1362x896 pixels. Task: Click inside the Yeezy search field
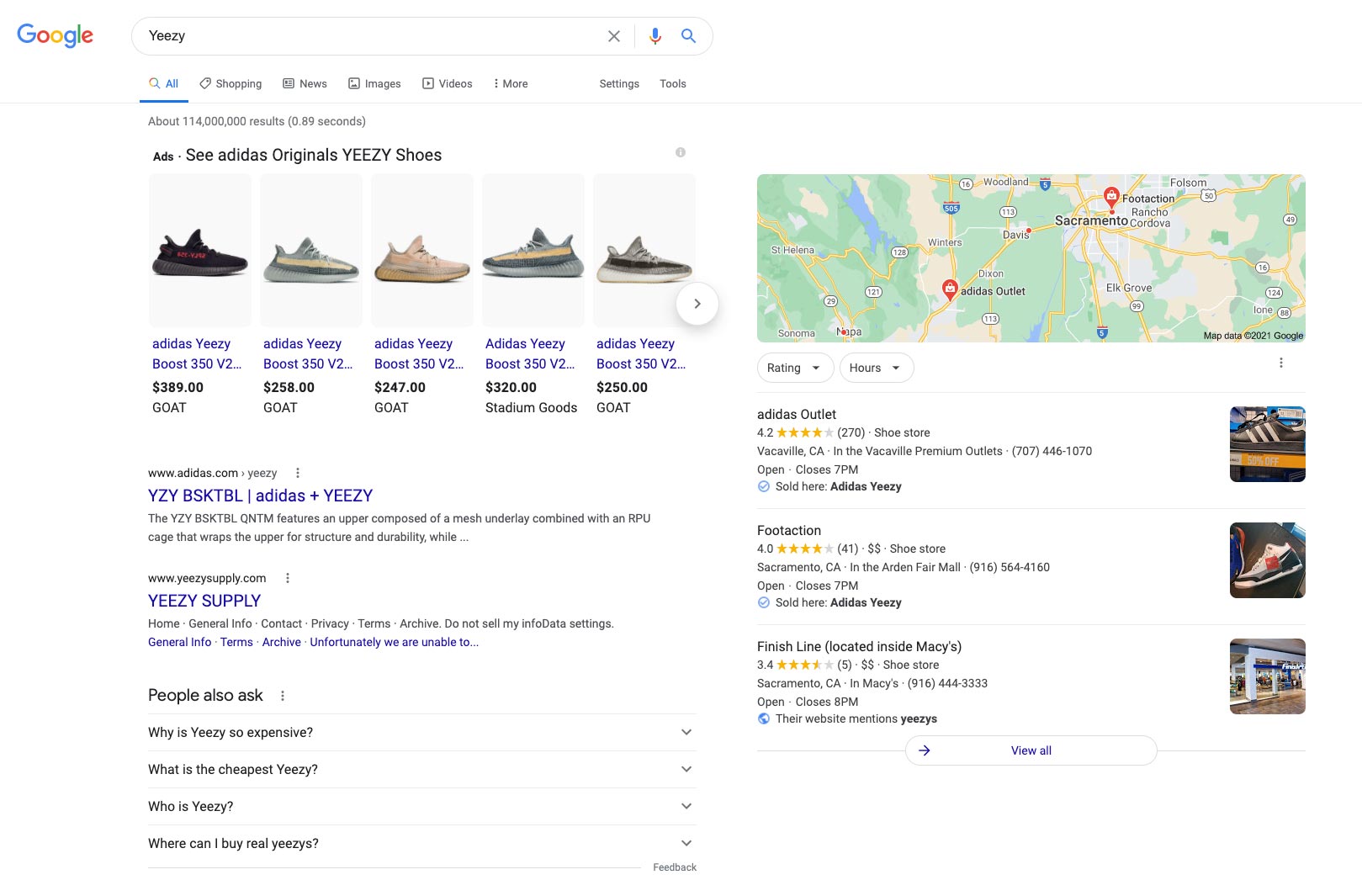[x=370, y=36]
